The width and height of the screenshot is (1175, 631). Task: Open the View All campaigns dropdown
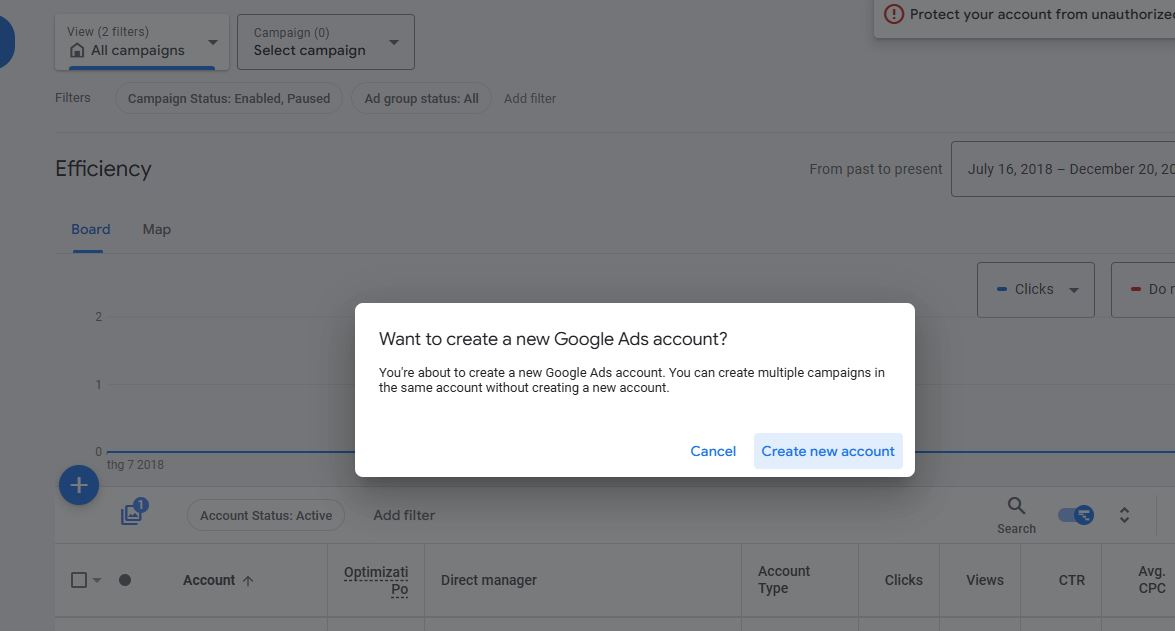142,42
